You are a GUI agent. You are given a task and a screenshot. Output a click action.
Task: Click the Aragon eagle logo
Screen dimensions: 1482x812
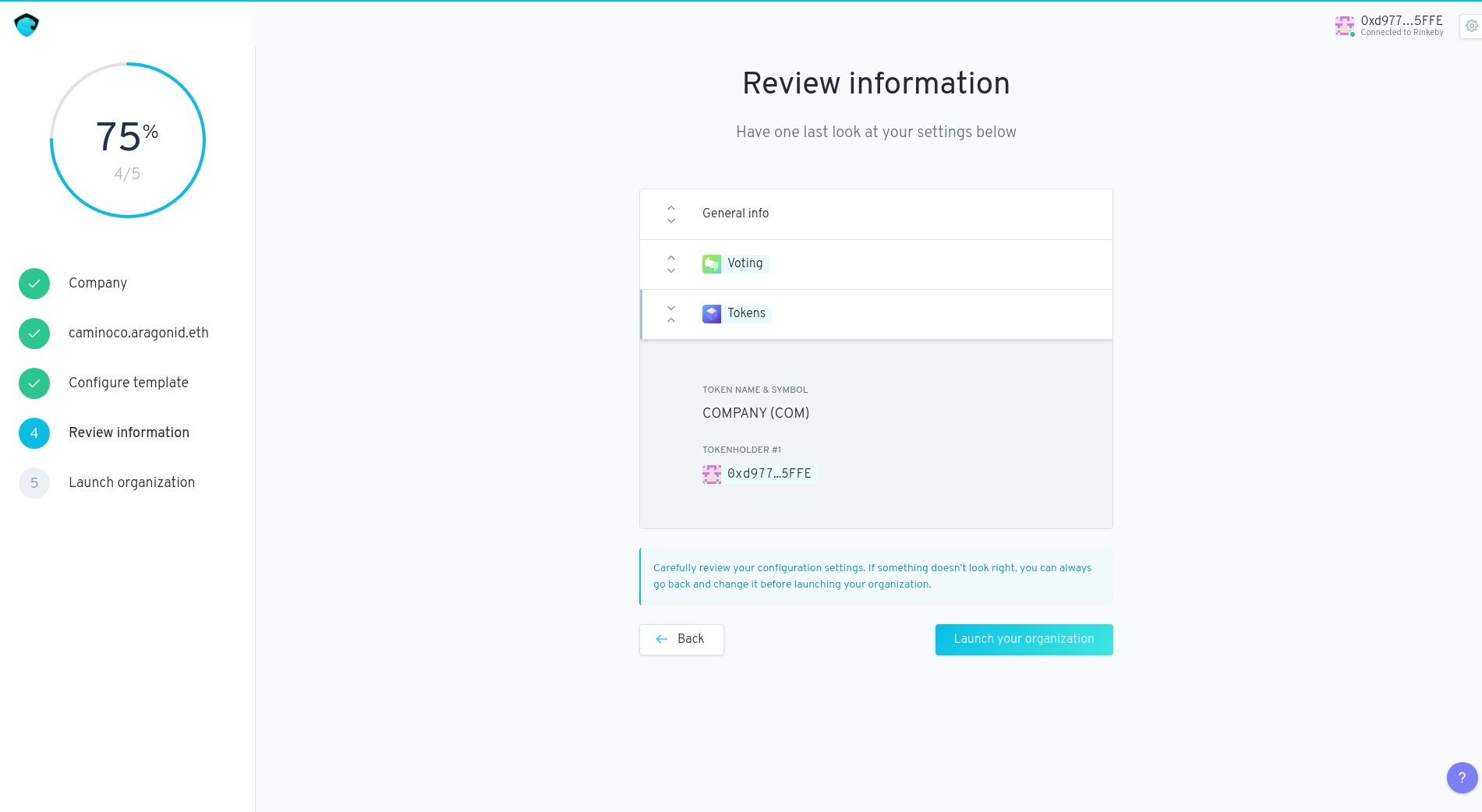[x=27, y=25]
